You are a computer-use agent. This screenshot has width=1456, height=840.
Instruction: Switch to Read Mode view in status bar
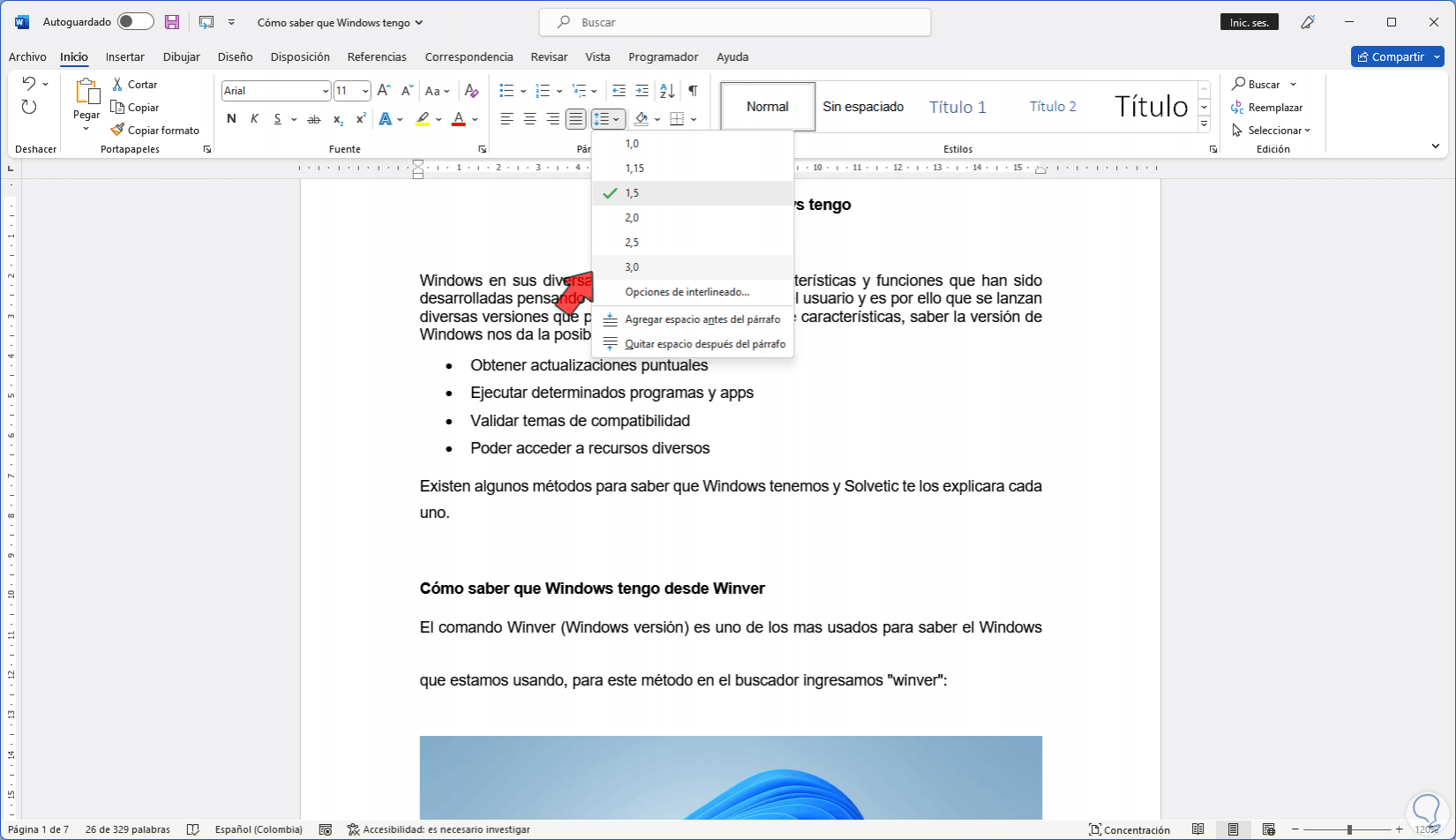click(1197, 829)
